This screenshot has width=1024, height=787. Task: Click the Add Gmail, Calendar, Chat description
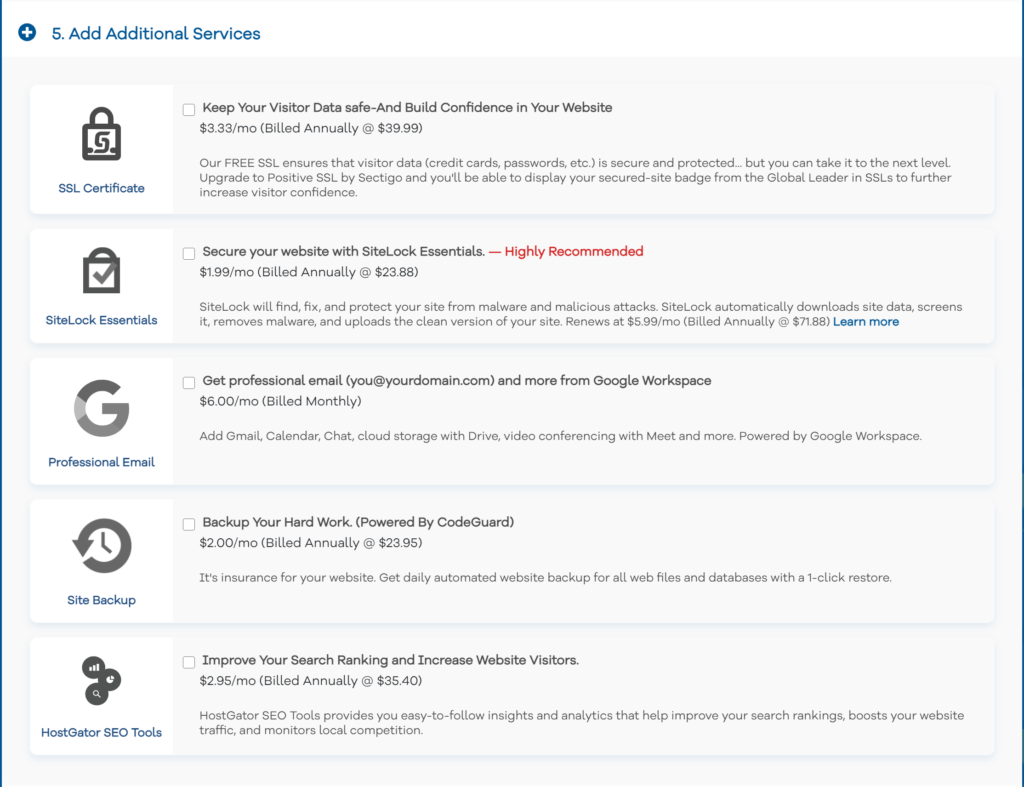(560, 436)
